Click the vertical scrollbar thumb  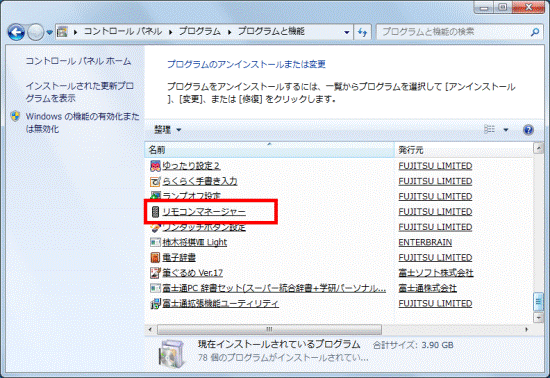[x=538, y=302]
